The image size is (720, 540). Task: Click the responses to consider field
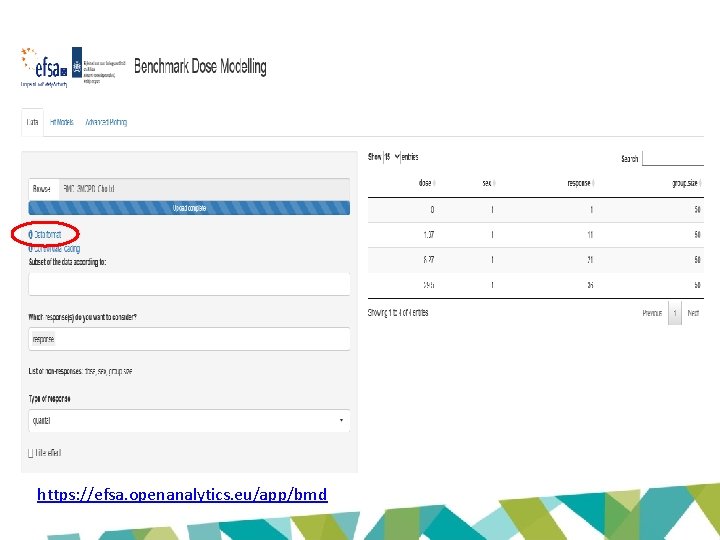click(x=189, y=339)
